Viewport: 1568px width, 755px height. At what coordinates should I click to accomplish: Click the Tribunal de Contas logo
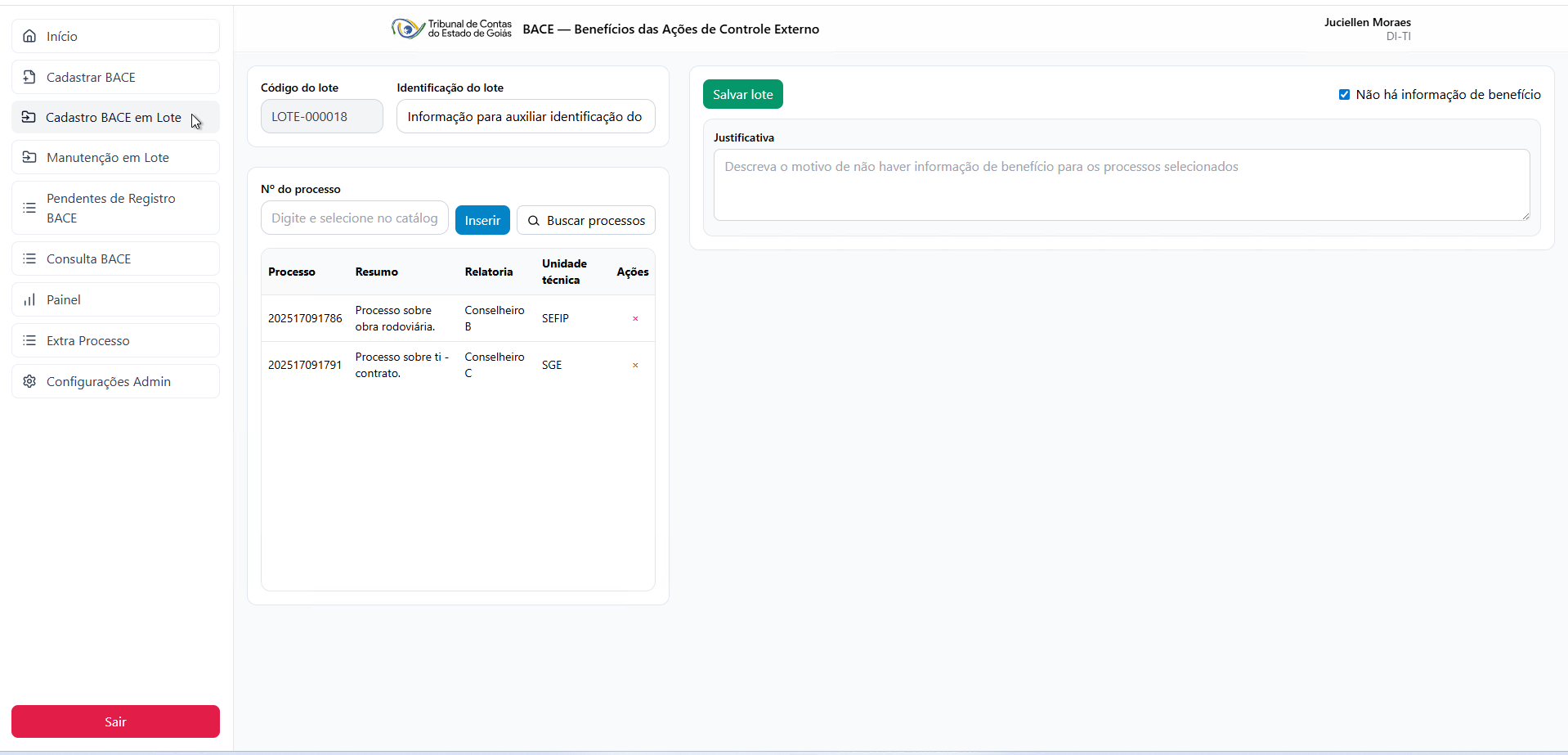[x=451, y=29]
